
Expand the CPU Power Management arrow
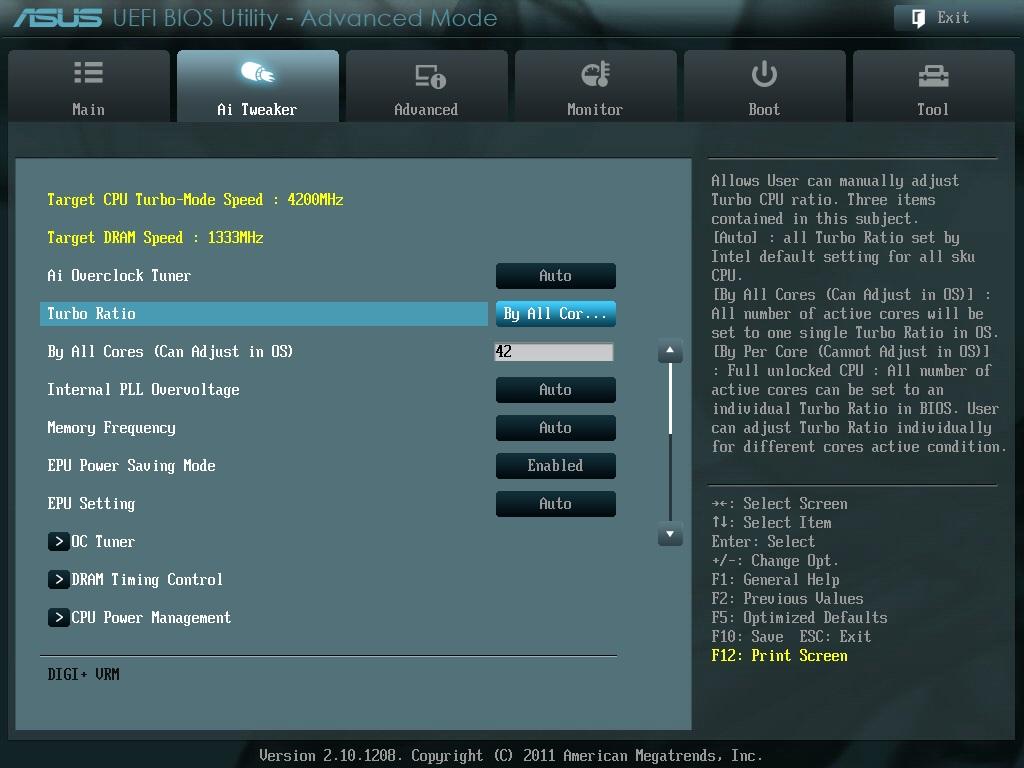point(59,617)
